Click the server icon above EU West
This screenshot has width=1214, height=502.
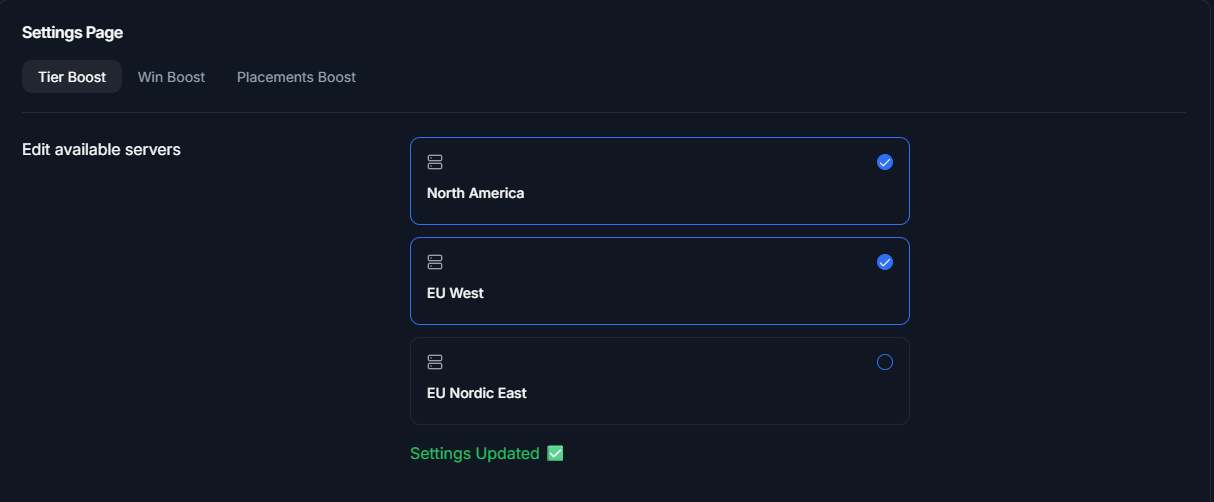click(x=435, y=262)
